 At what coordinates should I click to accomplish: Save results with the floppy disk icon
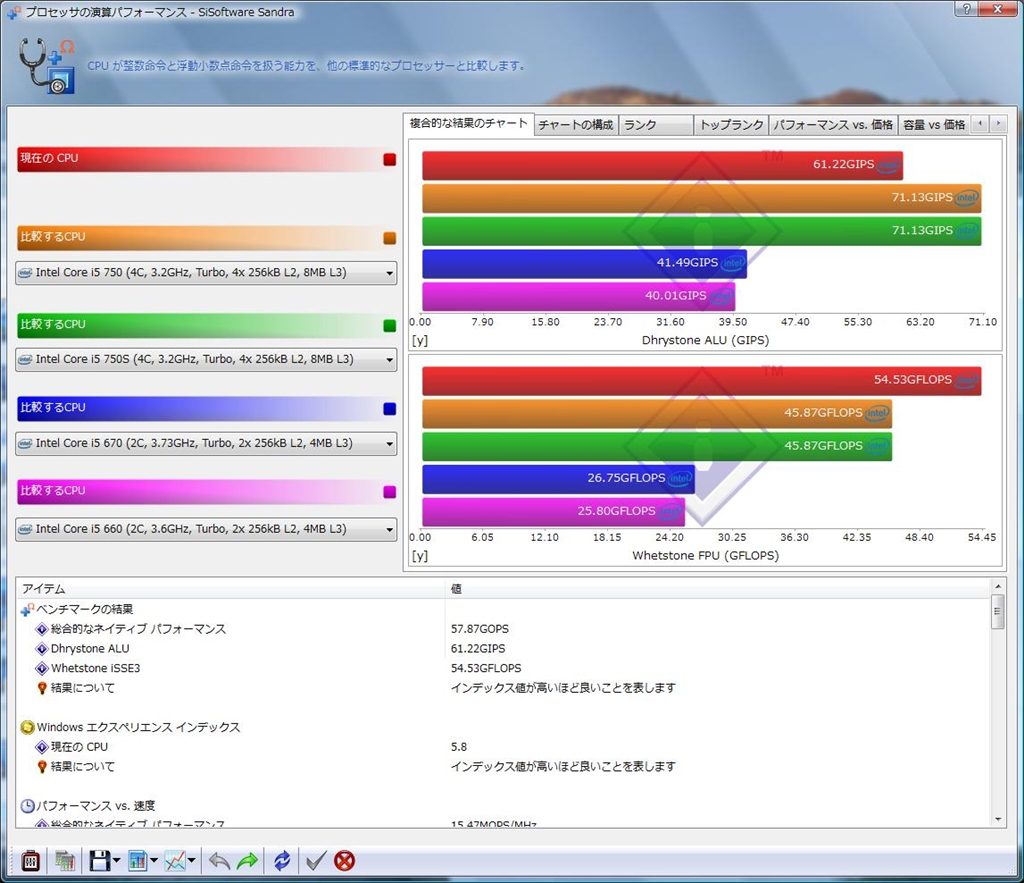[x=99, y=861]
